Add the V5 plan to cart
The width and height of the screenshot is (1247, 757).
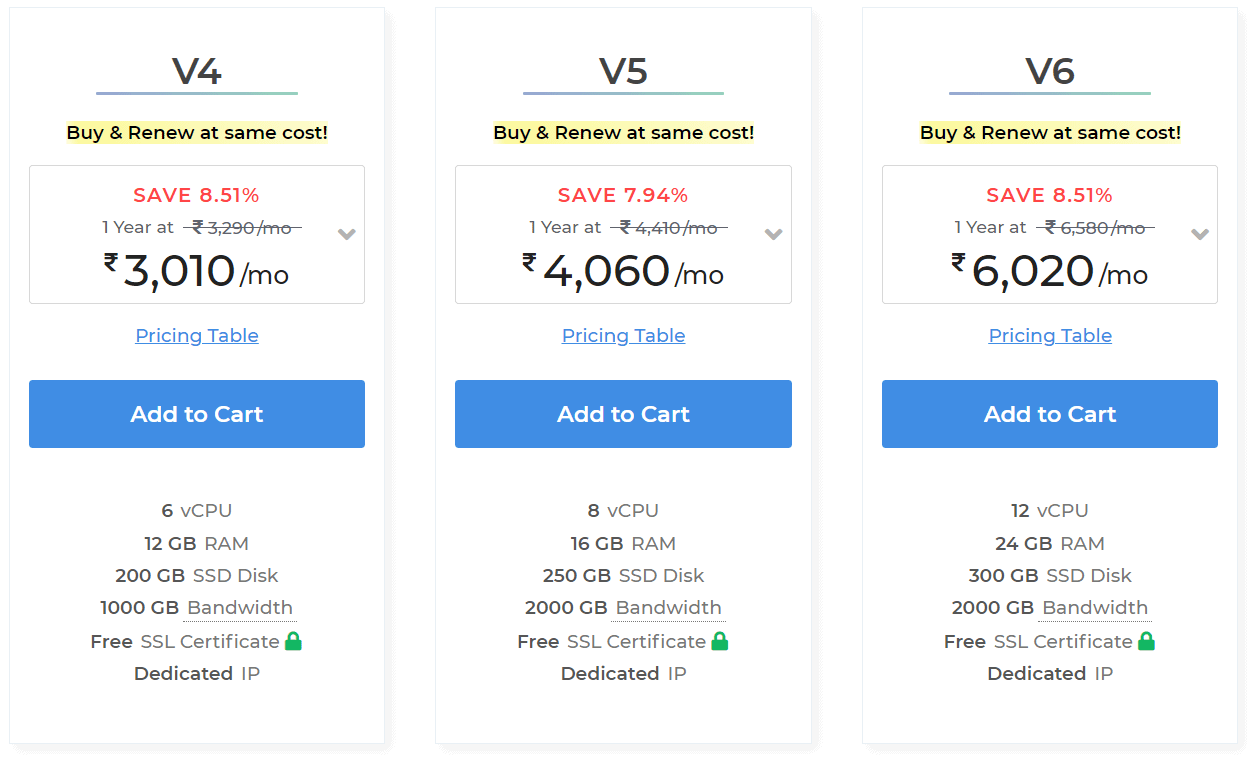click(623, 414)
